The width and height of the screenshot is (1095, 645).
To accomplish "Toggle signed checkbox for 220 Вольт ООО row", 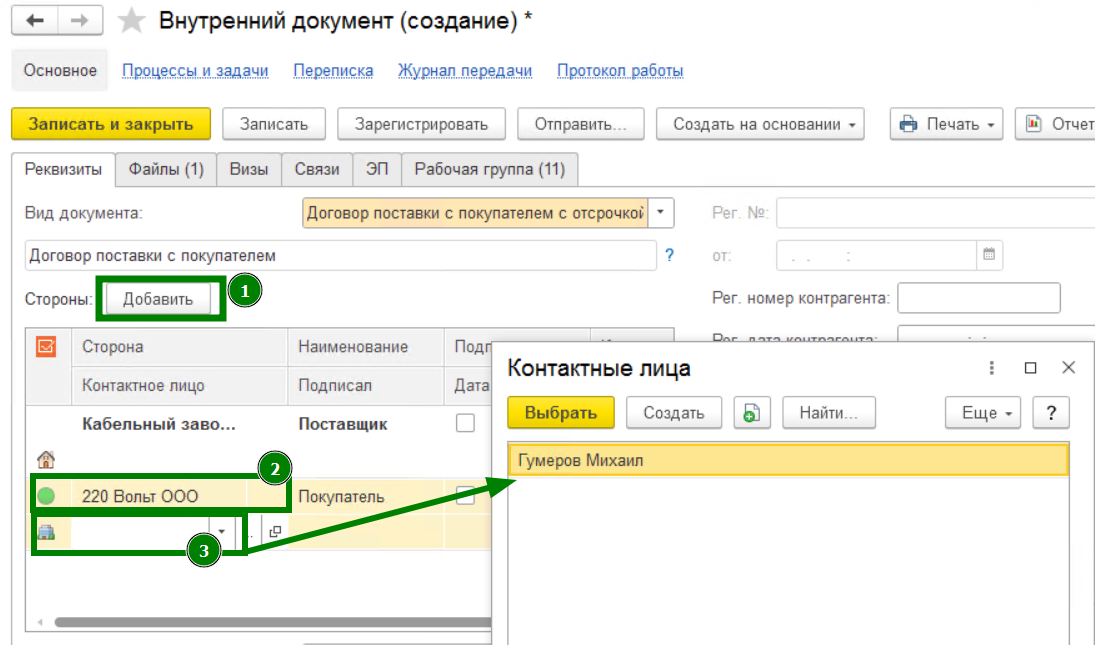I will (465, 495).
